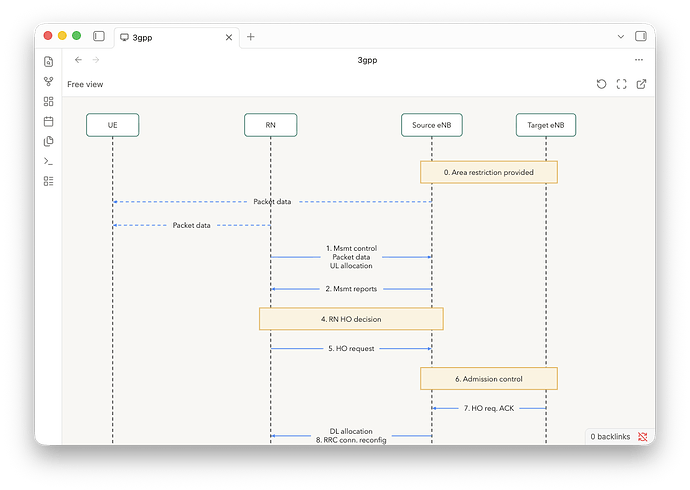Add a new tab
Image resolution: width=690 pixels, height=490 pixels.
[x=250, y=37]
